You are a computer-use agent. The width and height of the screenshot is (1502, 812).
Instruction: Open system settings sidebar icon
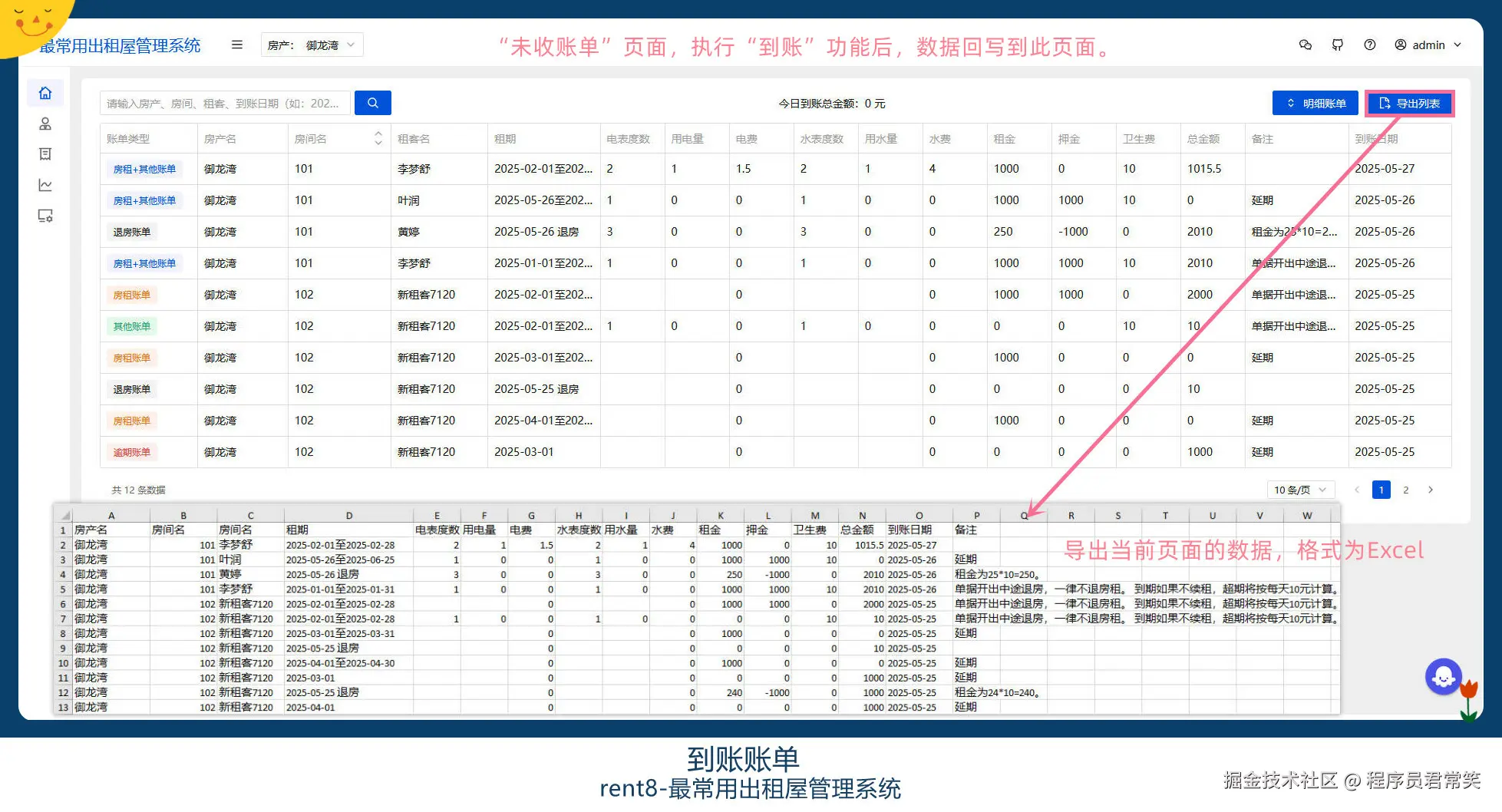point(45,216)
